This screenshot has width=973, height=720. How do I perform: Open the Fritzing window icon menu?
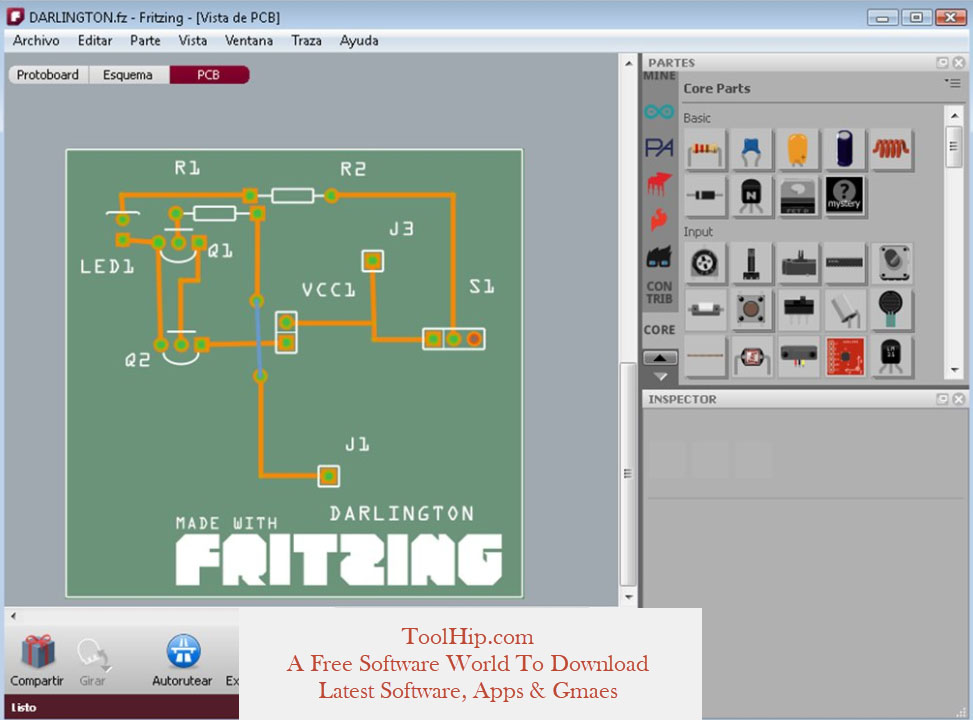click(x=16, y=17)
